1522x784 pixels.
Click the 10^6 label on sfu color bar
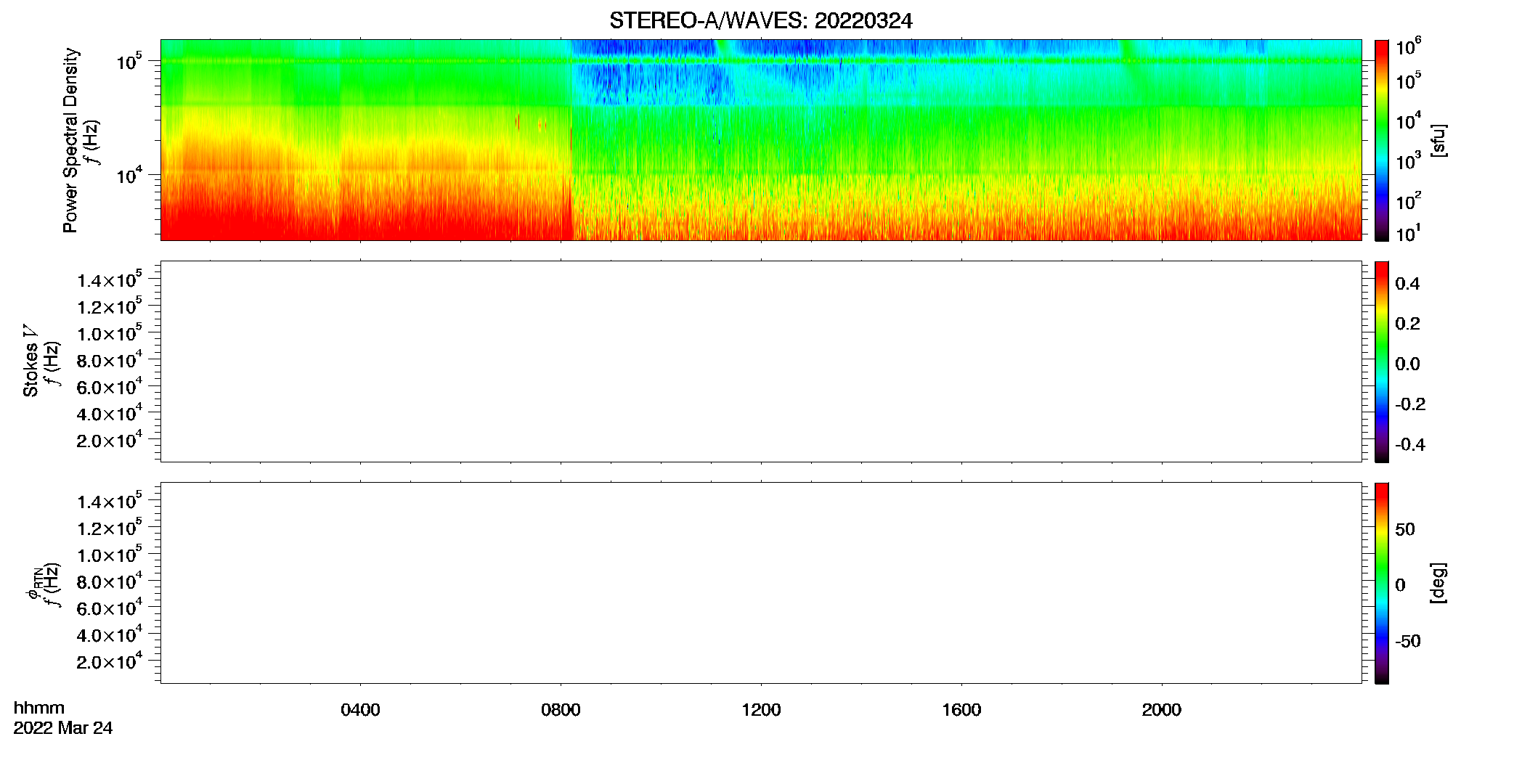click(1409, 46)
